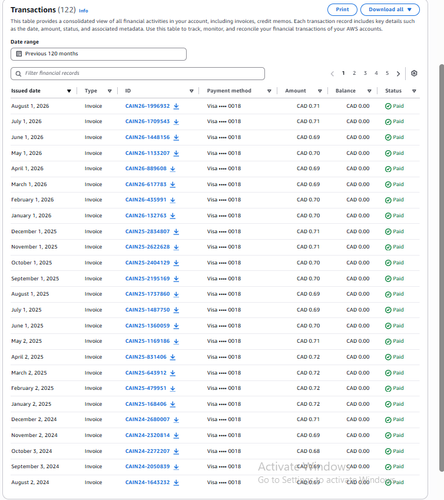Download invoice CAIN26-889608 via its download icon

tap(173, 169)
